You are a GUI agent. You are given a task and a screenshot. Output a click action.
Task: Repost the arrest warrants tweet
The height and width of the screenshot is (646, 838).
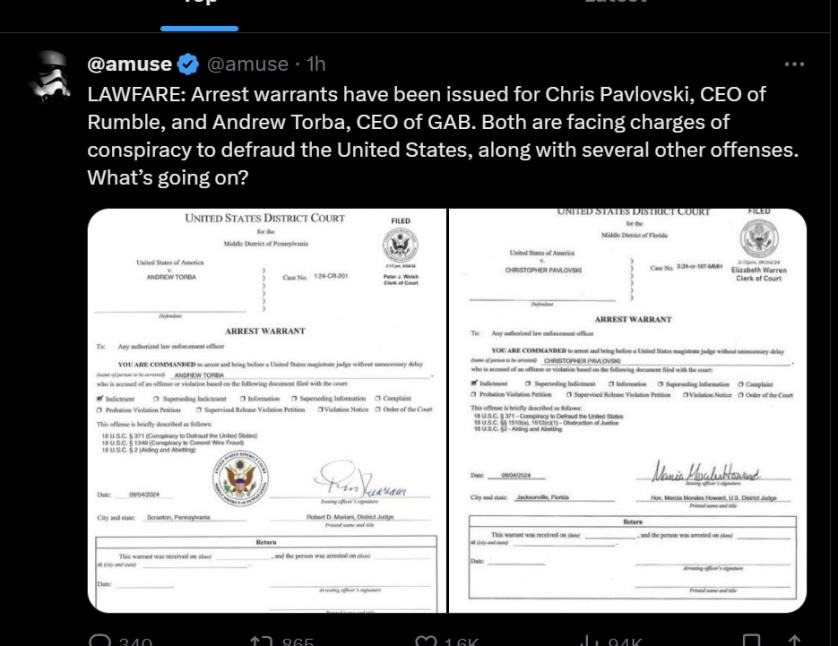pos(262,640)
